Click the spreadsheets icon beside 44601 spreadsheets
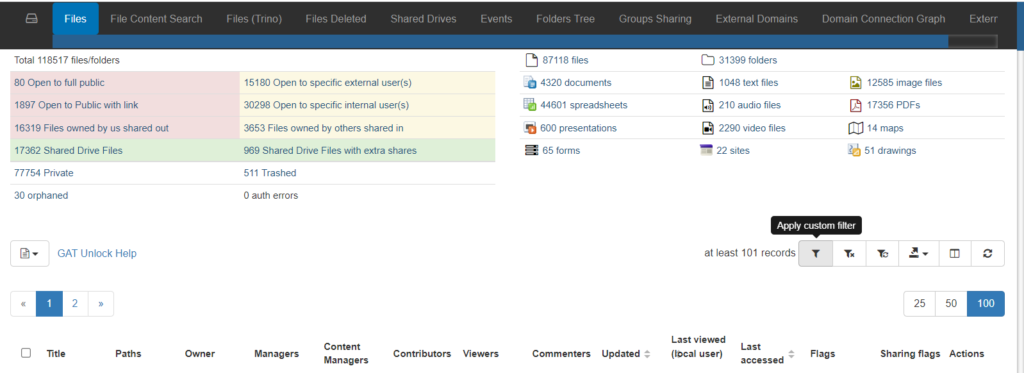This screenshot has height=373, width=1024. tap(530, 105)
